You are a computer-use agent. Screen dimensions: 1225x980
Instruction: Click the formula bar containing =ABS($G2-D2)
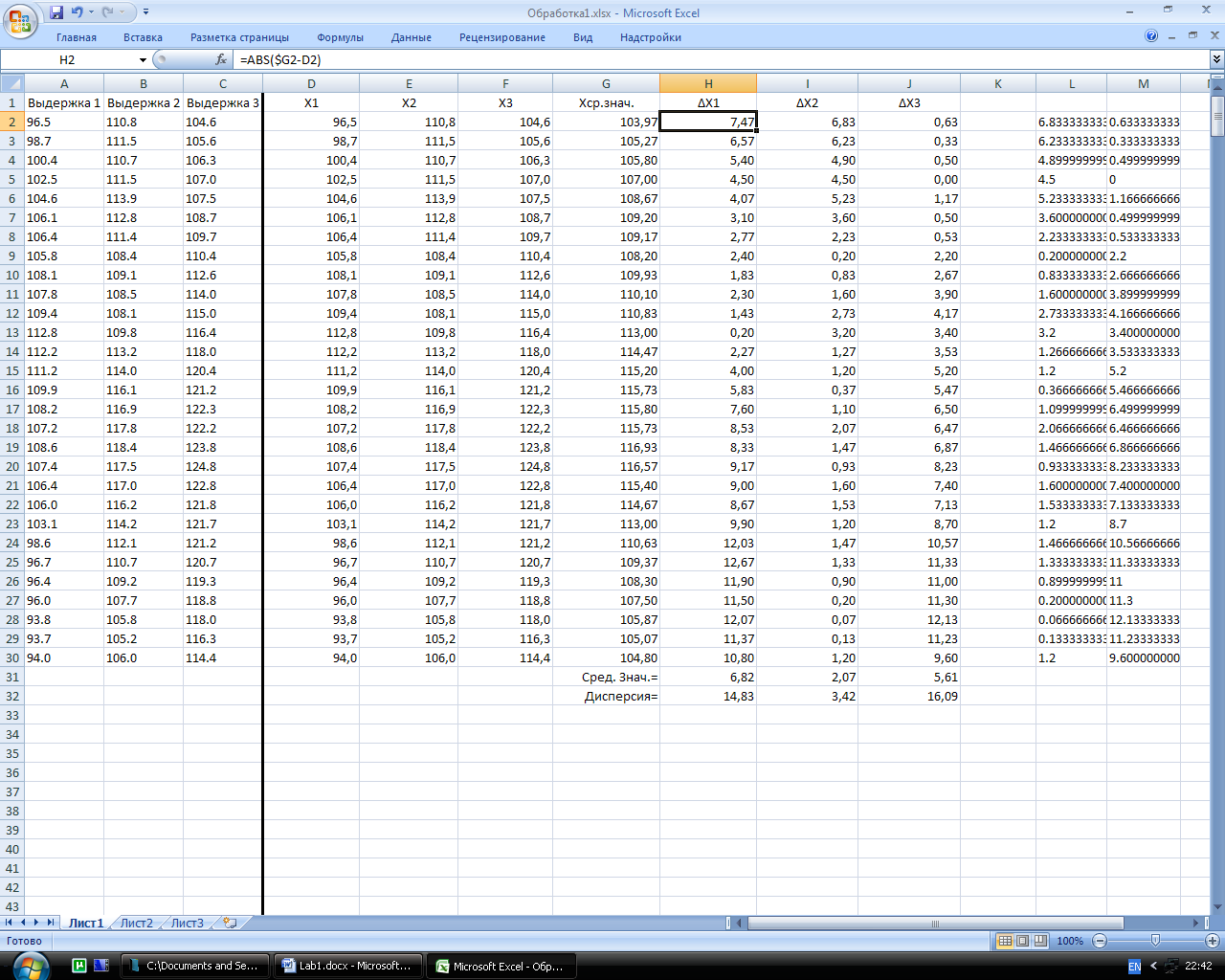(x=723, y=59)
